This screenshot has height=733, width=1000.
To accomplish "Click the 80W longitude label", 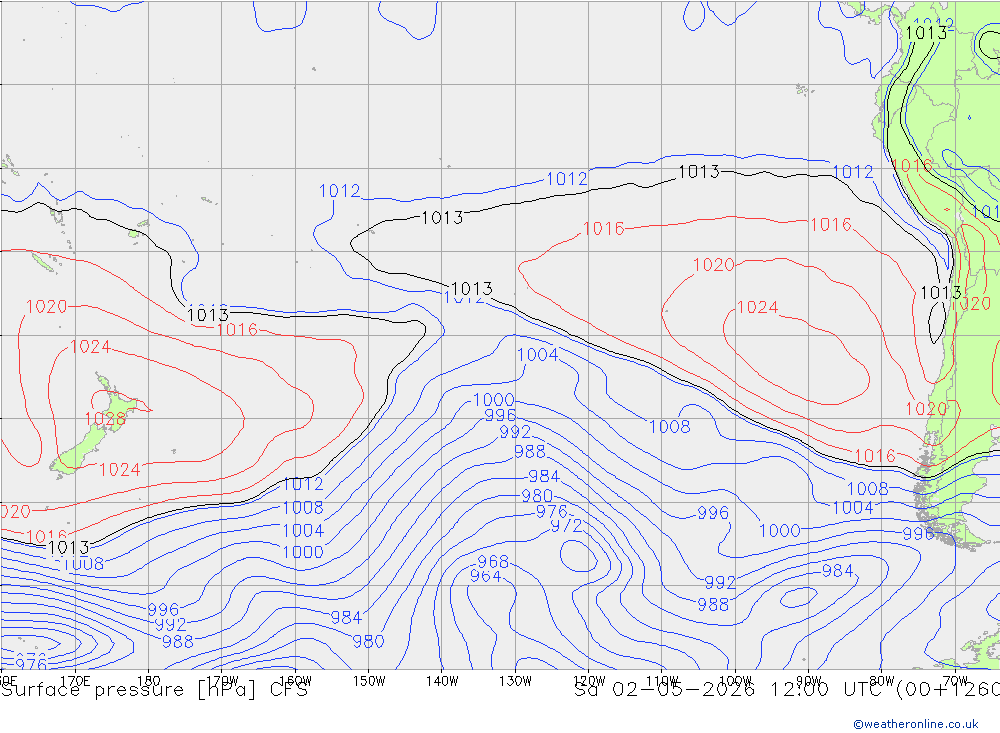I will [882, 681].
